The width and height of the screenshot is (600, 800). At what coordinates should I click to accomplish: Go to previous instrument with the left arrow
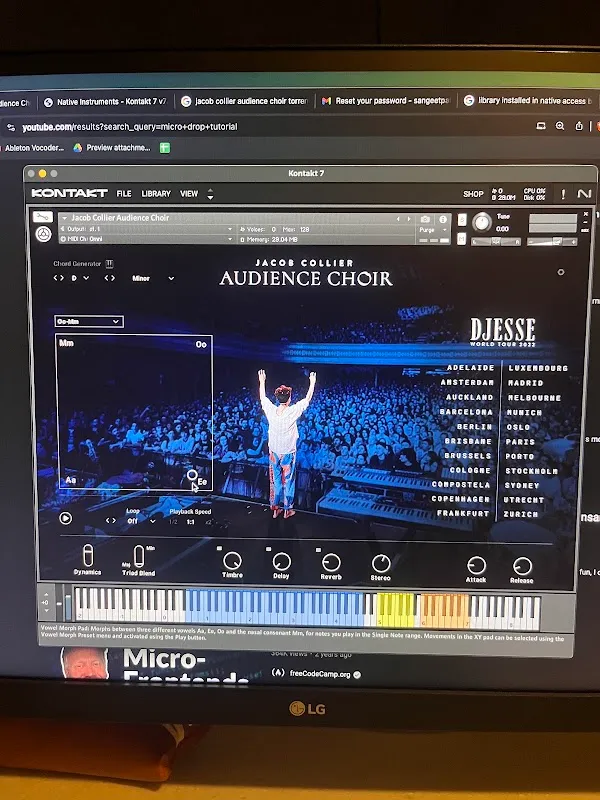(398, 219)
